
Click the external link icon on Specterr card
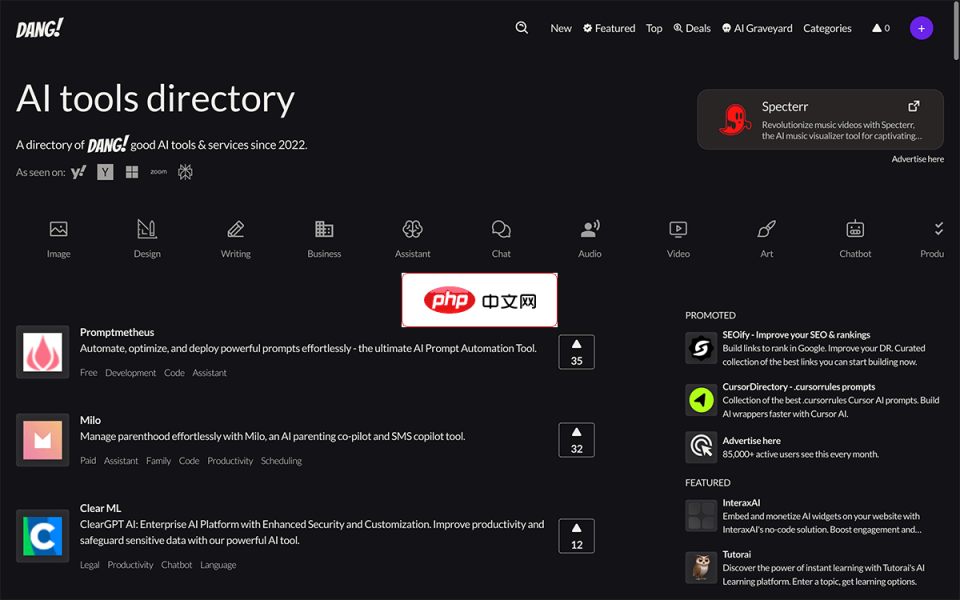[x=913, y=106]
